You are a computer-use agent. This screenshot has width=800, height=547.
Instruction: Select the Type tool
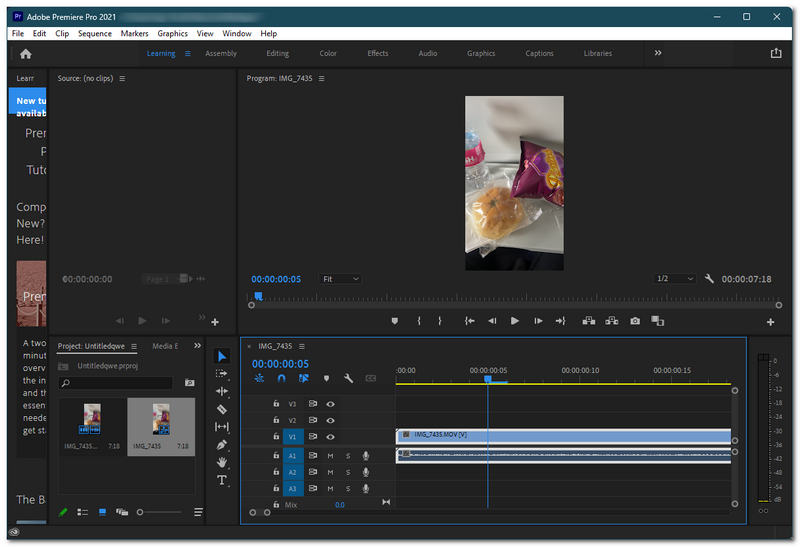221,480
